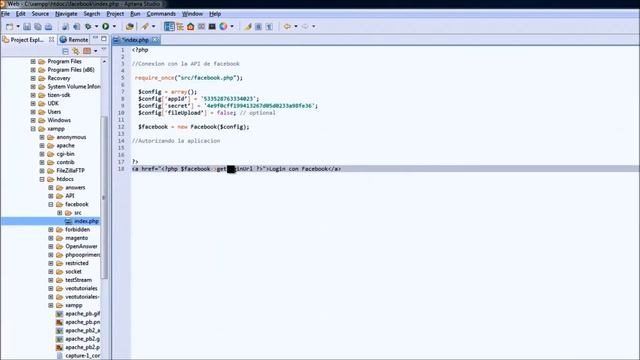Viewport: 640px width, 360px height.
Task: Expand the magento folder node
Action: pyautogui.click(x=51, y=238)
